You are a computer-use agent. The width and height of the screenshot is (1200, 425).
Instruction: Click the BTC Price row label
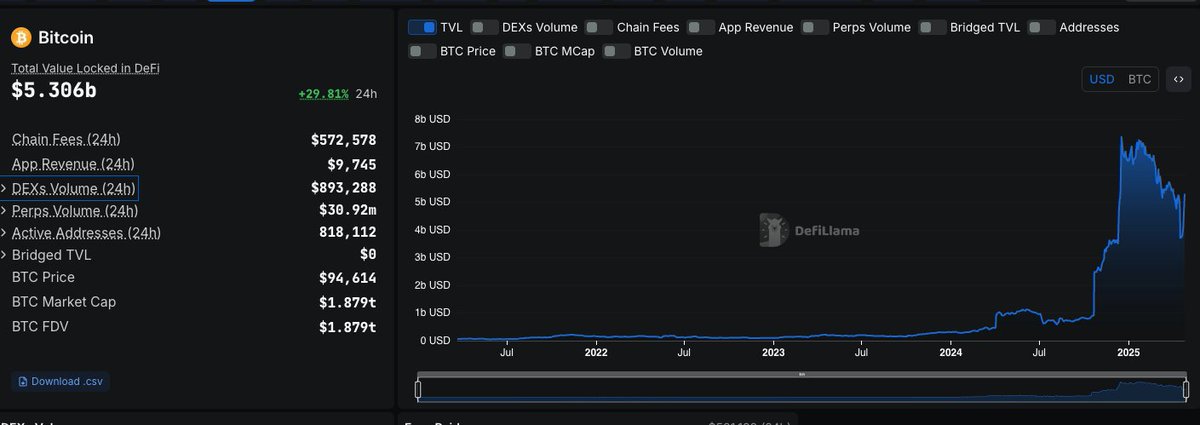point(43,277)
